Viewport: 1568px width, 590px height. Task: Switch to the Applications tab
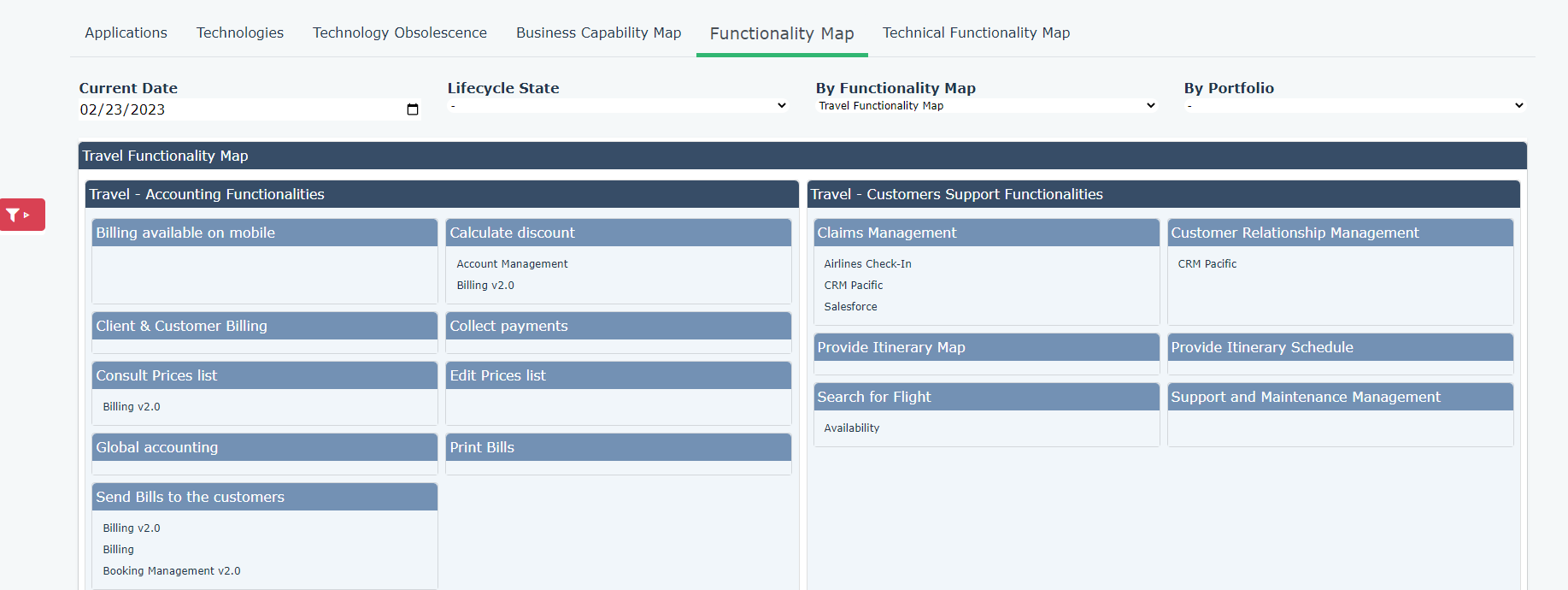[126, 32]
